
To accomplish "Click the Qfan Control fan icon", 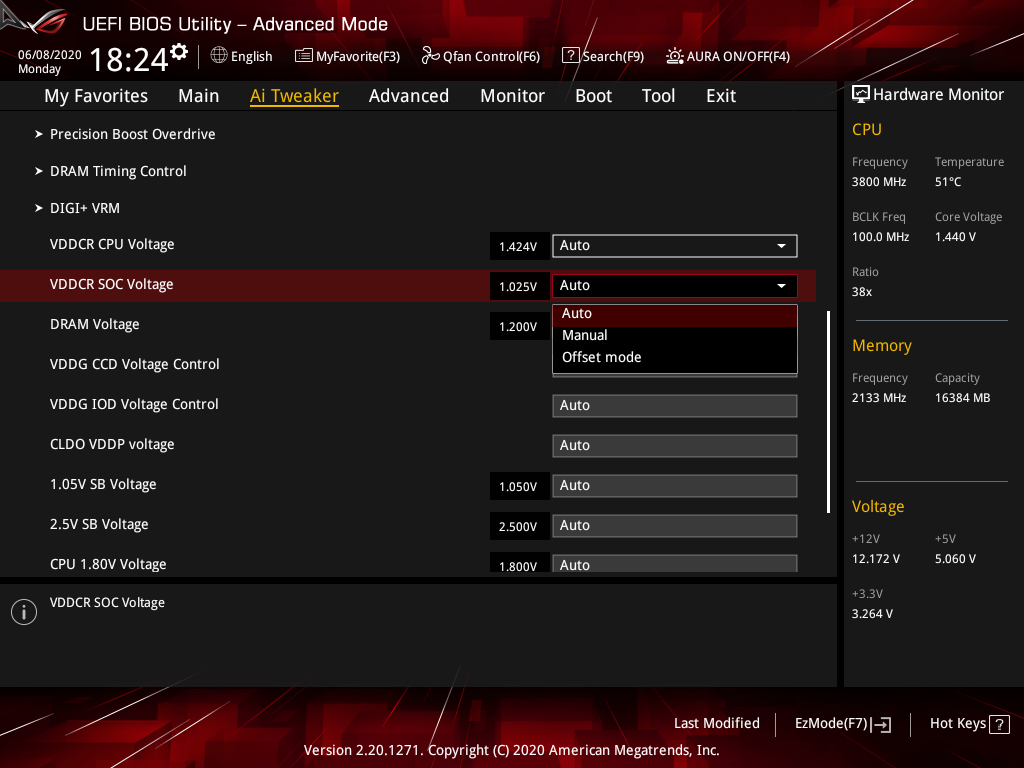I will click(430, 56).
